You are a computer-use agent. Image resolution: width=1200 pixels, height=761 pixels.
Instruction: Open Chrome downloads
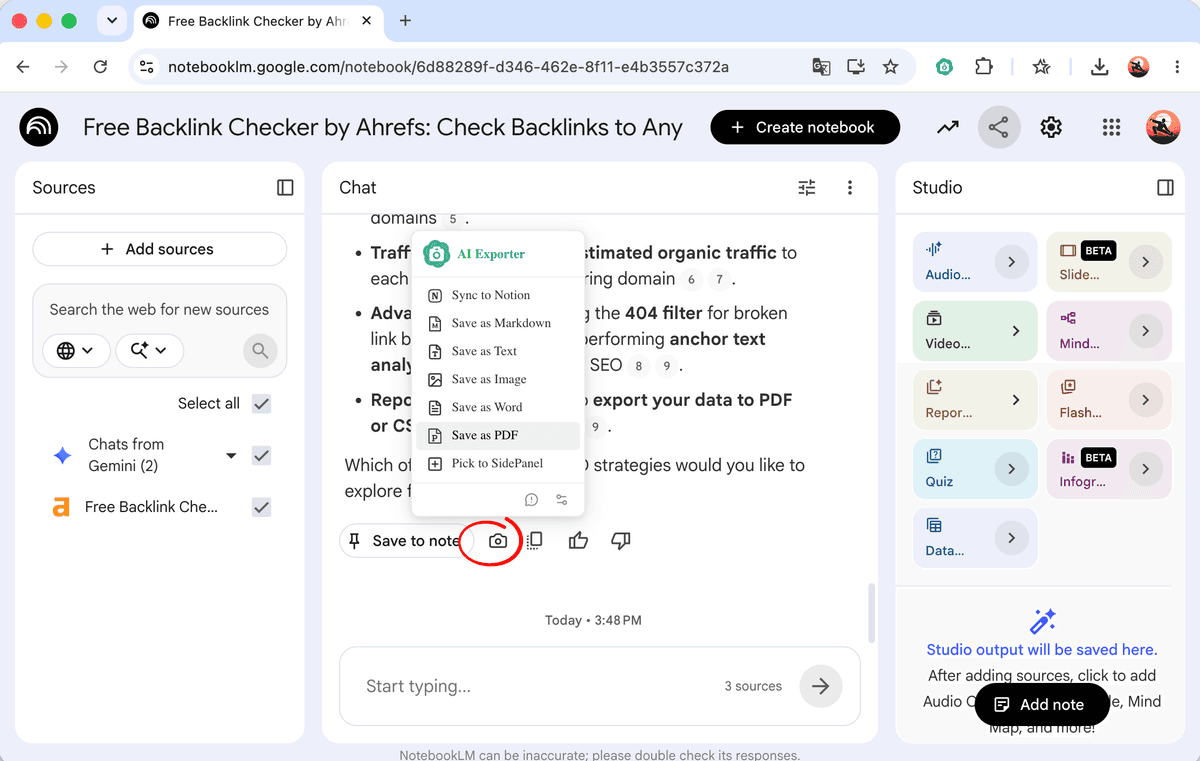(1099, 67)
